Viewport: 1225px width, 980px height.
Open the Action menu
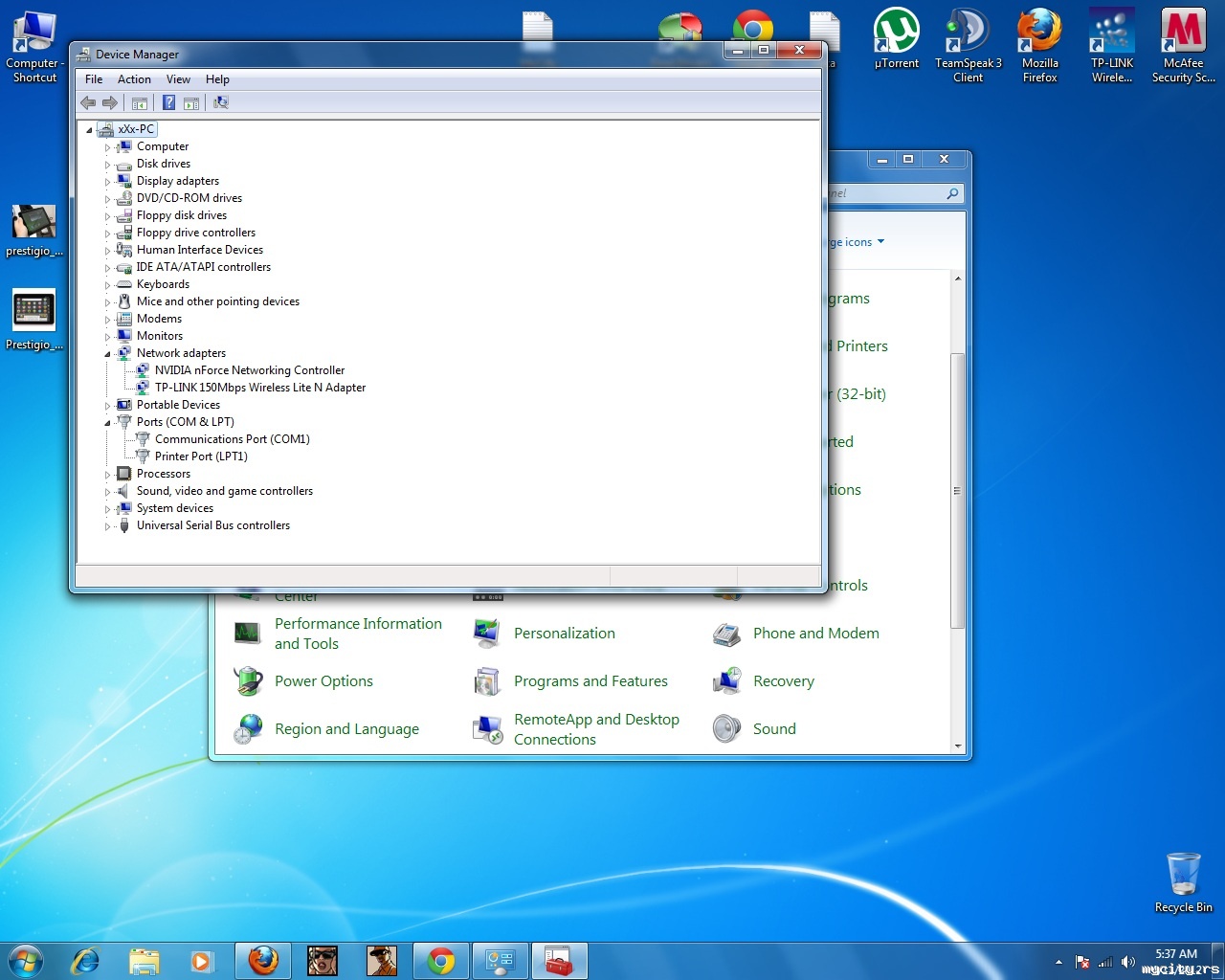(134, 79)
